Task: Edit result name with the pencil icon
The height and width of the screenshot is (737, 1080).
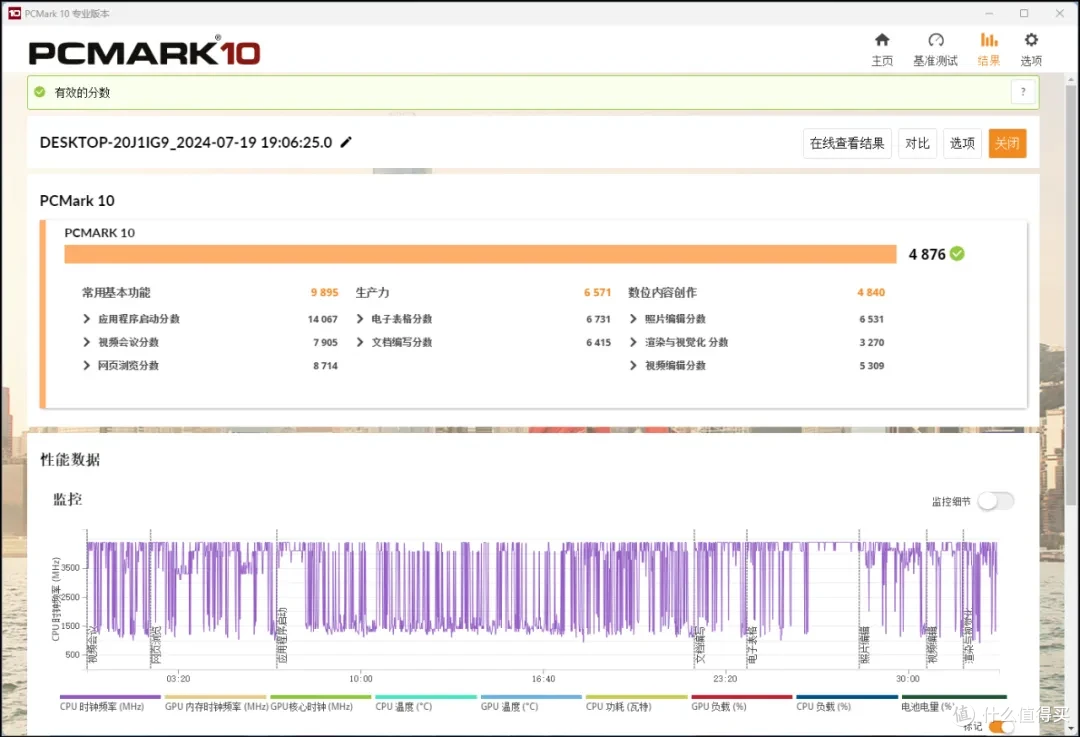Action: (346, 142)
